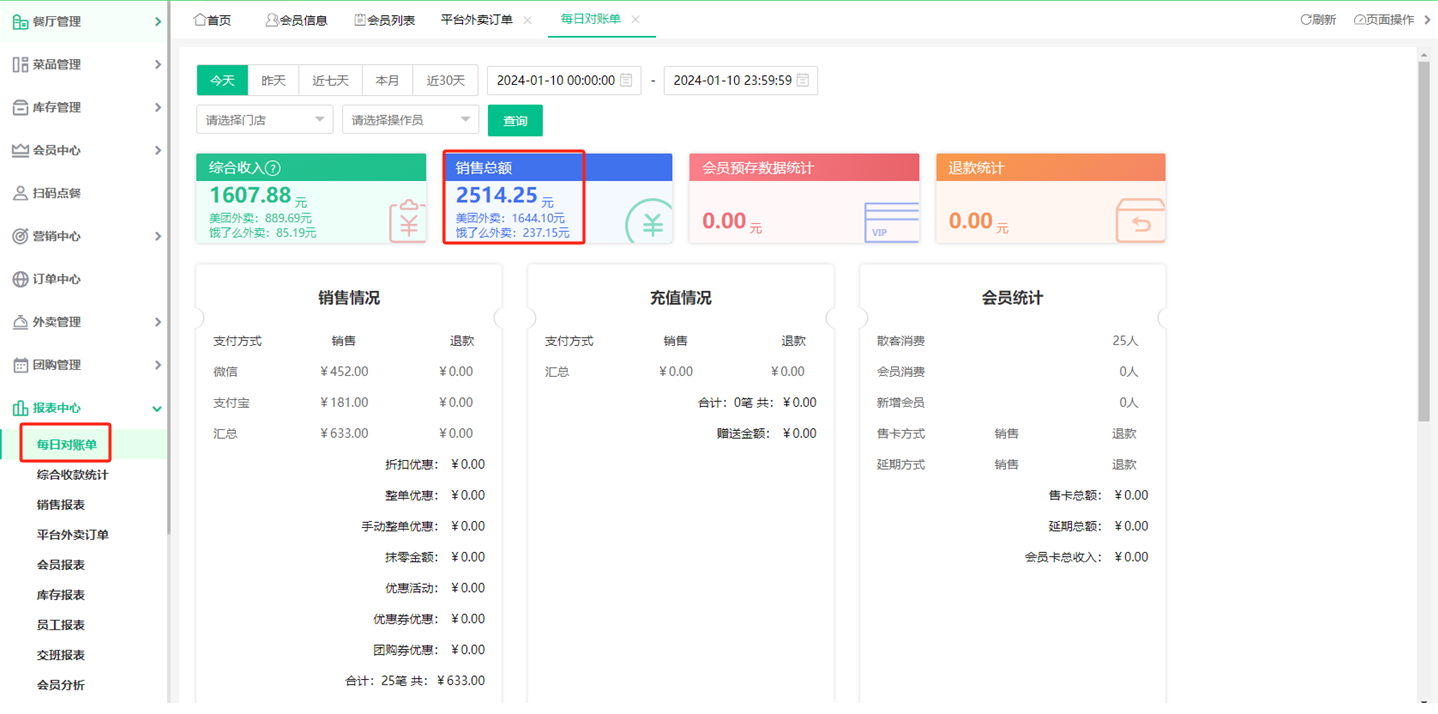Select the 近30天 date filter

(445, 80)
